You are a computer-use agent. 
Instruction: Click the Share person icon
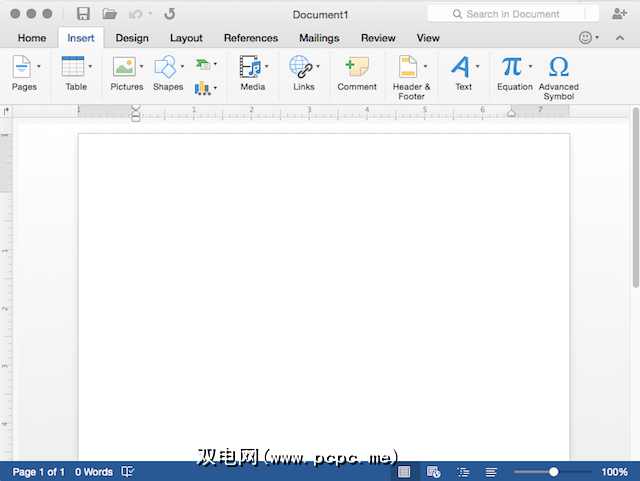pyautogui.click(x=619, y=14)
